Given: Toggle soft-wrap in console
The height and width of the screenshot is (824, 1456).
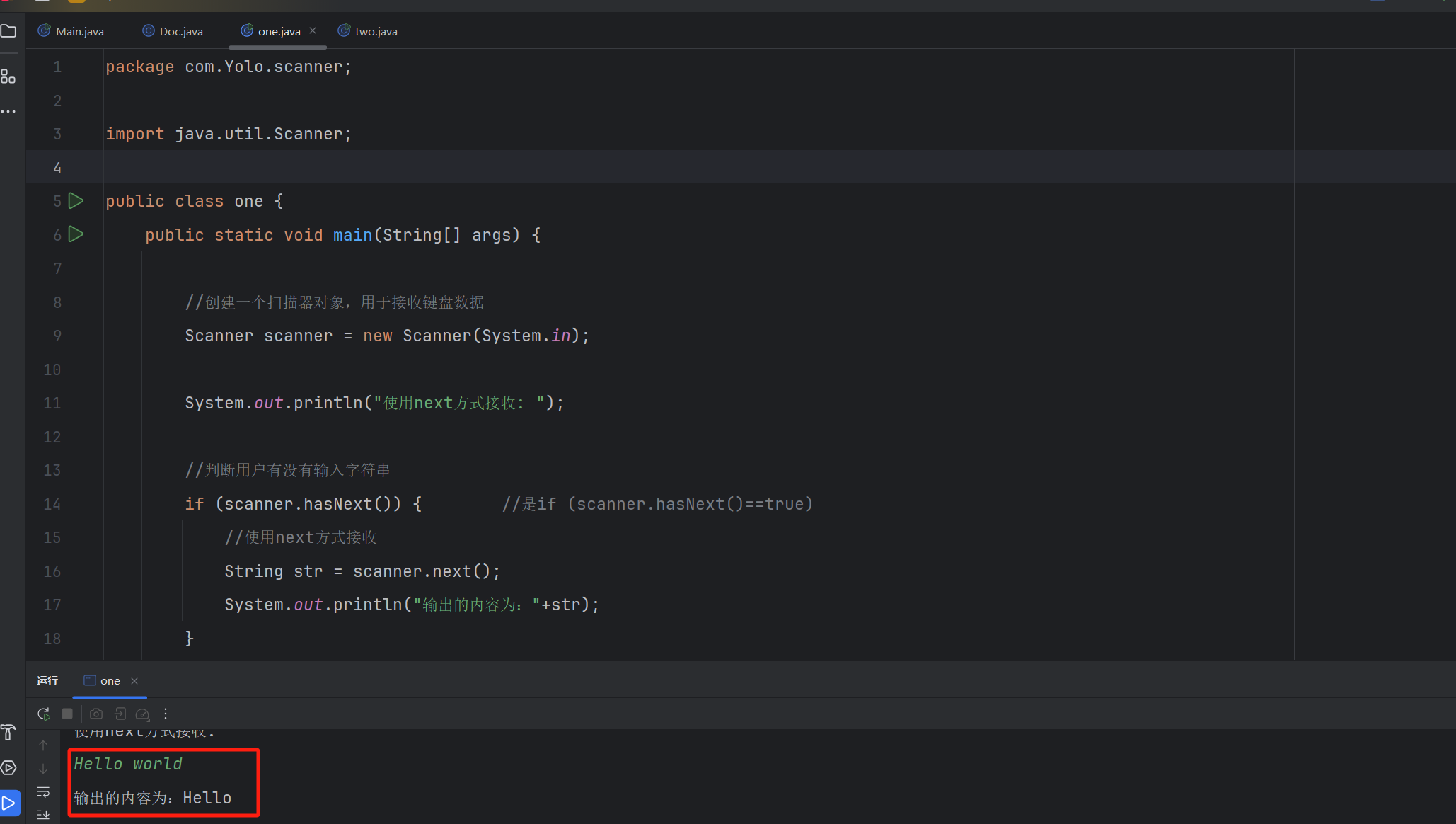Looking at the screenshot, I should 43,791.
